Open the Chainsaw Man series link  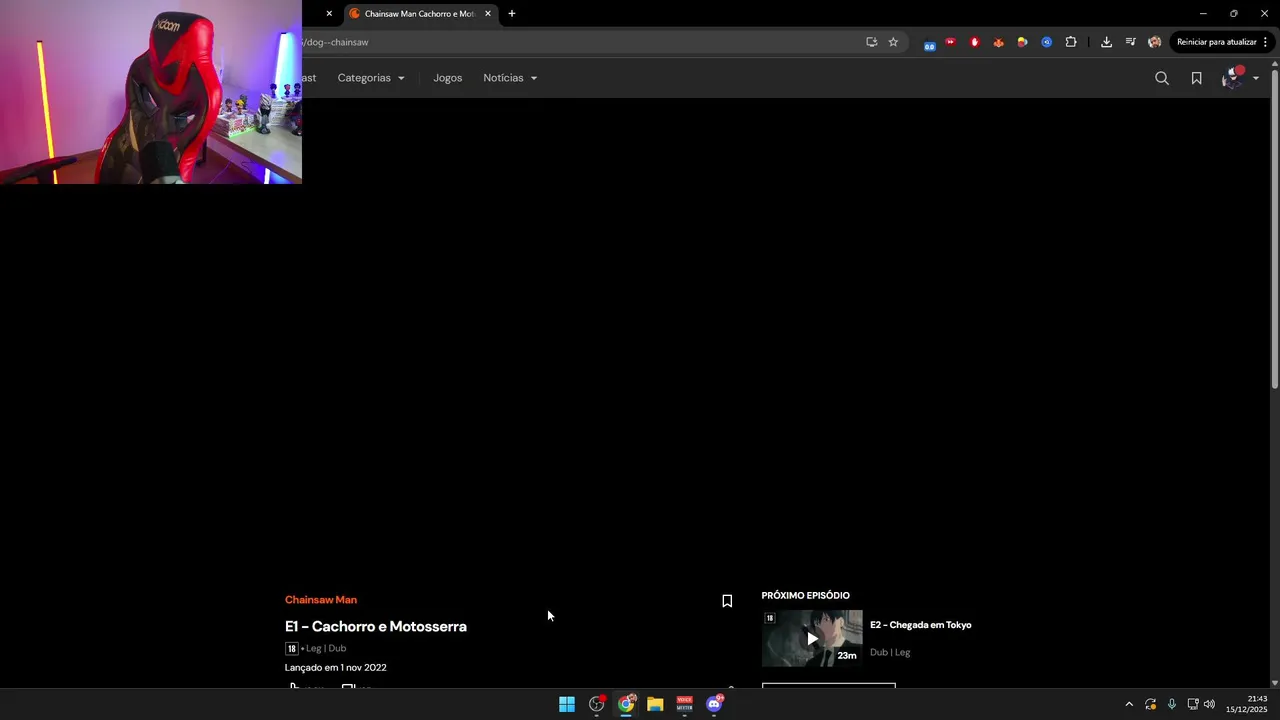pos(320,600)
